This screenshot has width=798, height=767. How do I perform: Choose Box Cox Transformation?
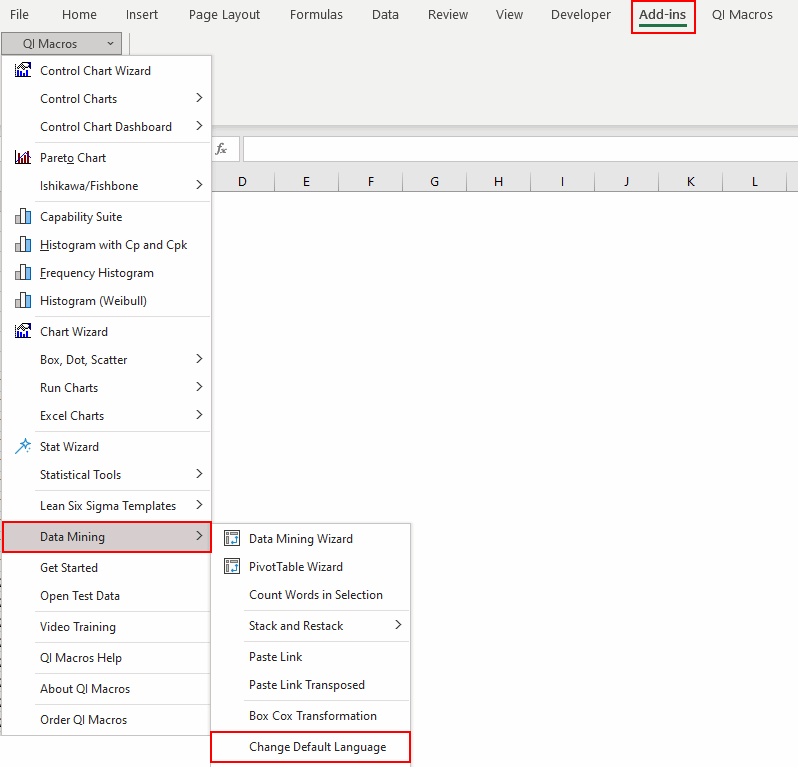tap(310, 716)
